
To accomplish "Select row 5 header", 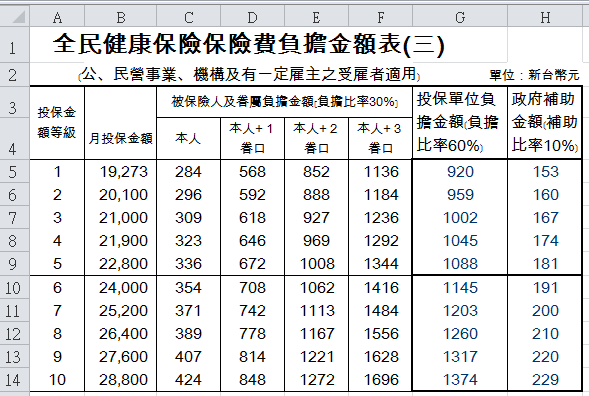I will click(15, 172).
